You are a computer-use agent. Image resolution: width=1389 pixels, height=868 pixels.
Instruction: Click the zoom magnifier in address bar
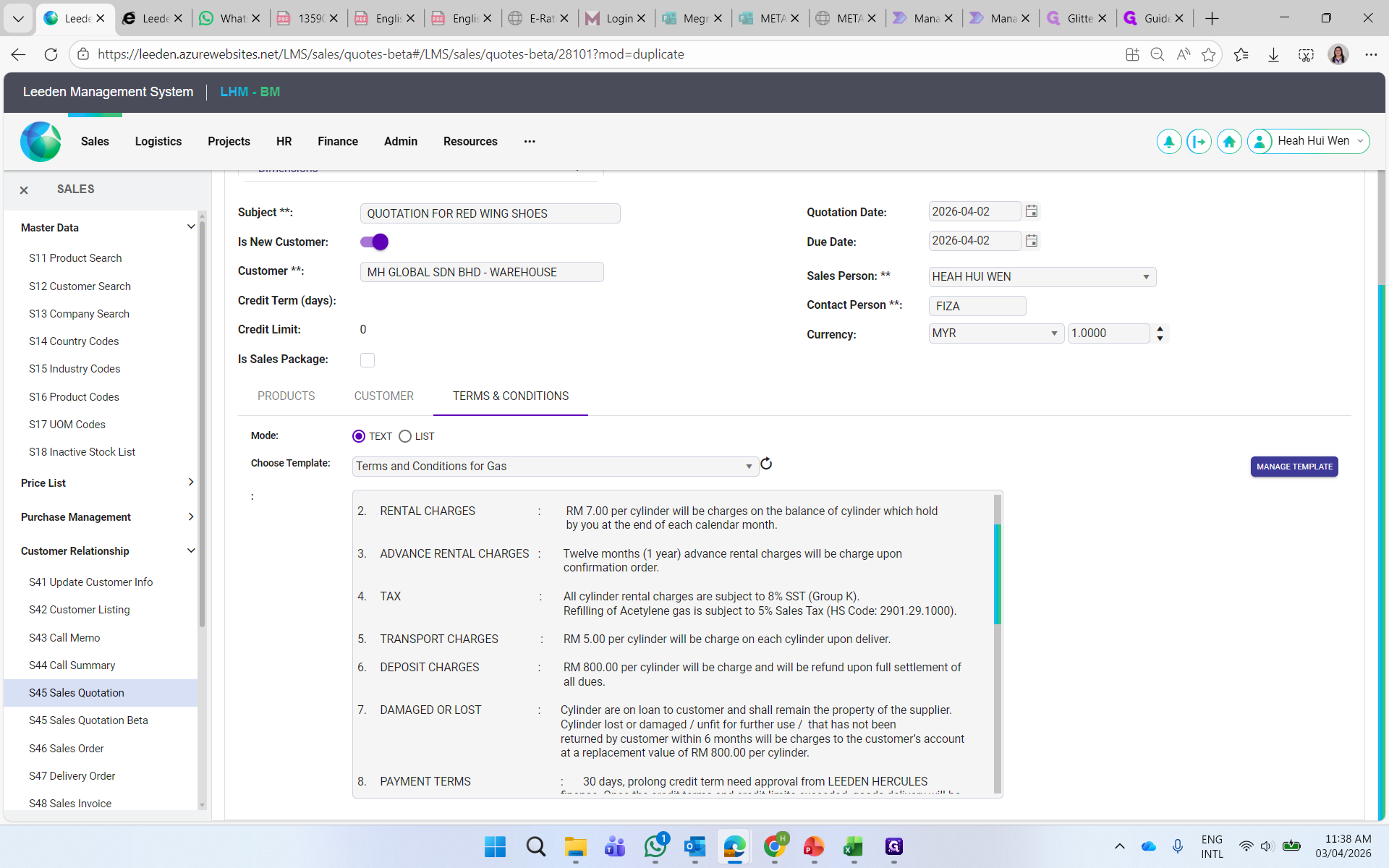pos(1157,54)
